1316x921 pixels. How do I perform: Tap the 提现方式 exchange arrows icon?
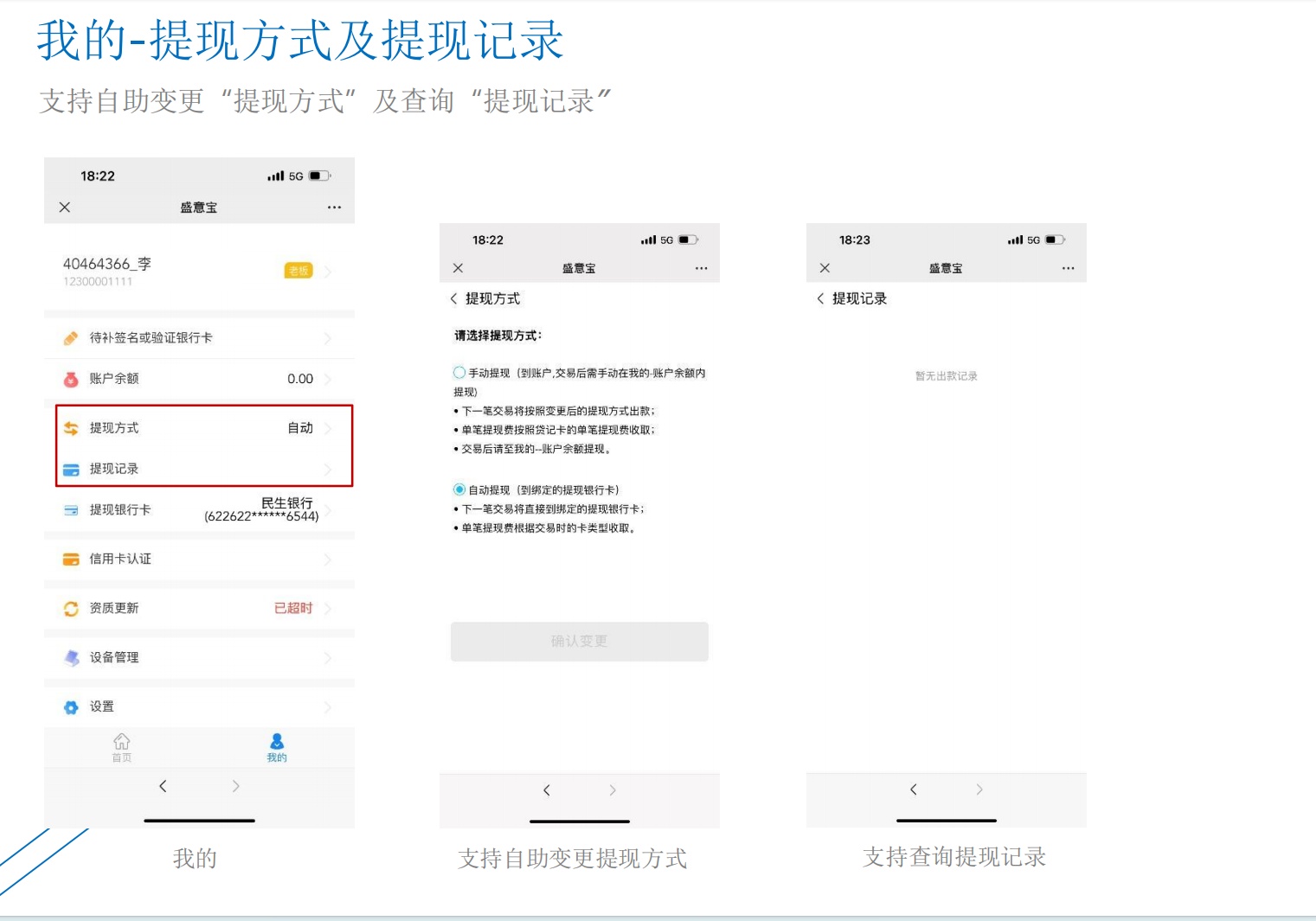point(71,428)
